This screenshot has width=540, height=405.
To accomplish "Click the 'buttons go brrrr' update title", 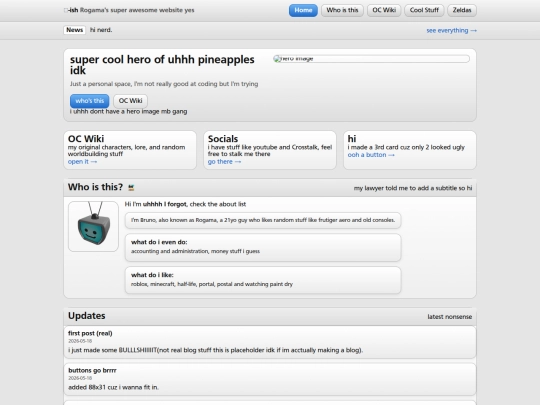I will point(92,371).
